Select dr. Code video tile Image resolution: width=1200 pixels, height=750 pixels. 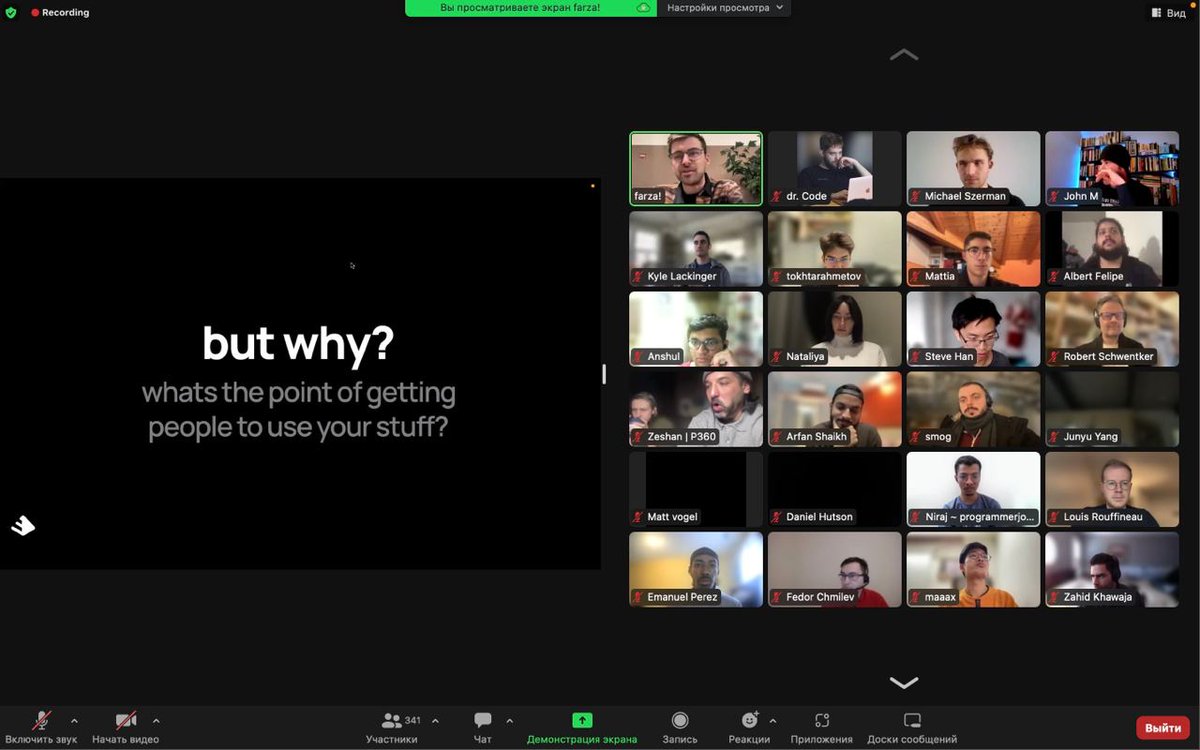click(x=835, y=169)
